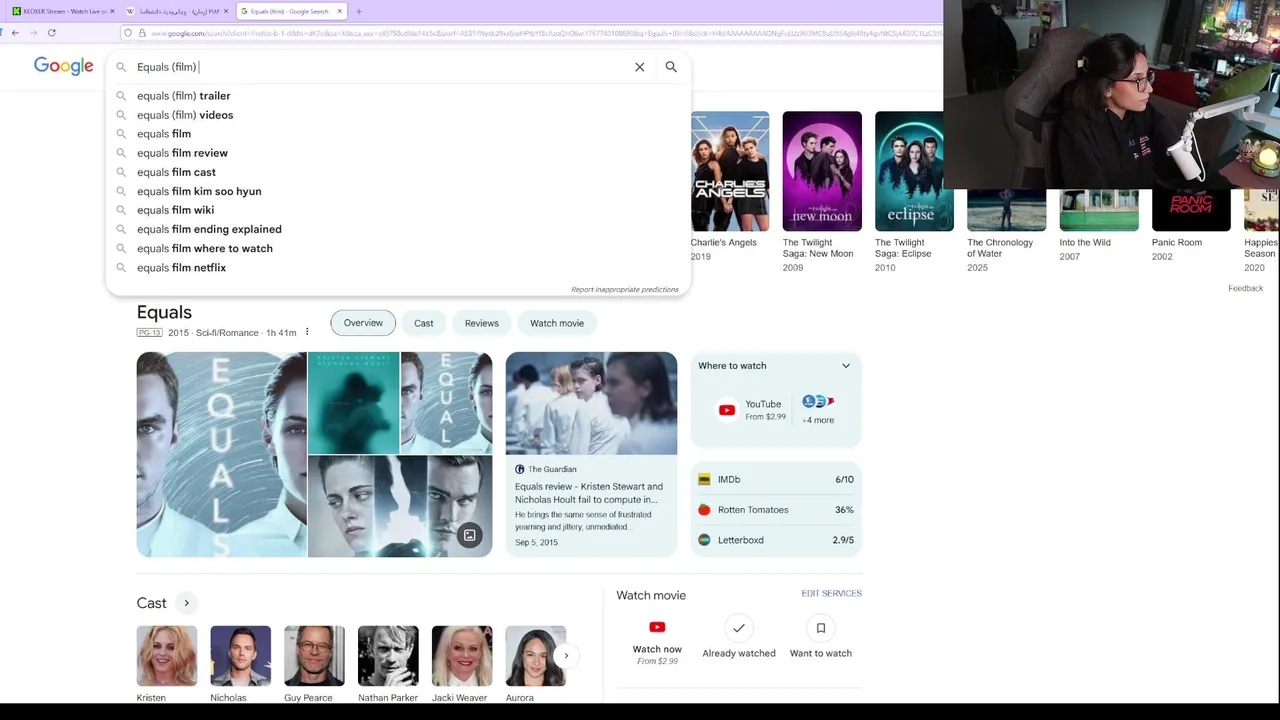Open Nicholas cast member photo
The image size is (1280, 720).
click(240, 656)
